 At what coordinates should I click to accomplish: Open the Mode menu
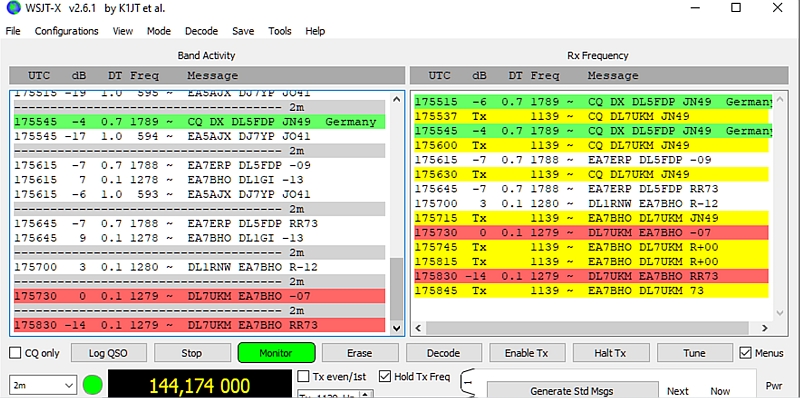(x=159, y=31)
